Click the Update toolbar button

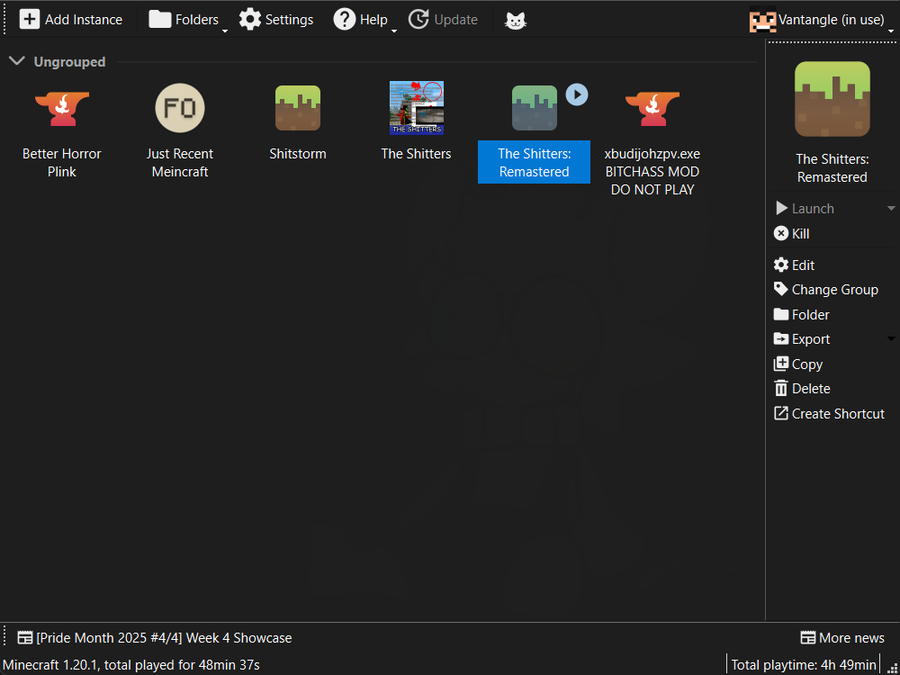[x=443, y=20]
